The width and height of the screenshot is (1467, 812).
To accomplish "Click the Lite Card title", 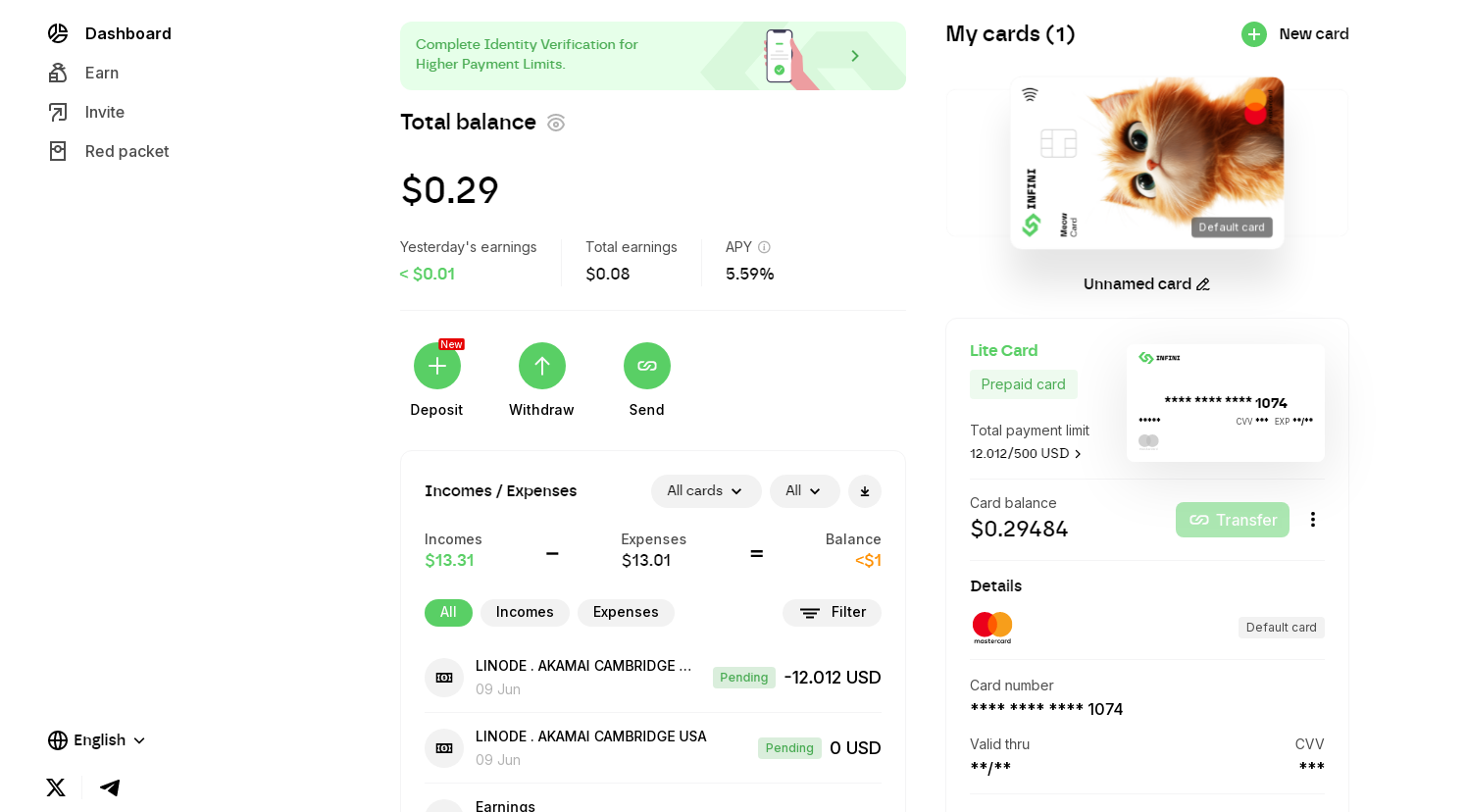I will click(1003, 351).
